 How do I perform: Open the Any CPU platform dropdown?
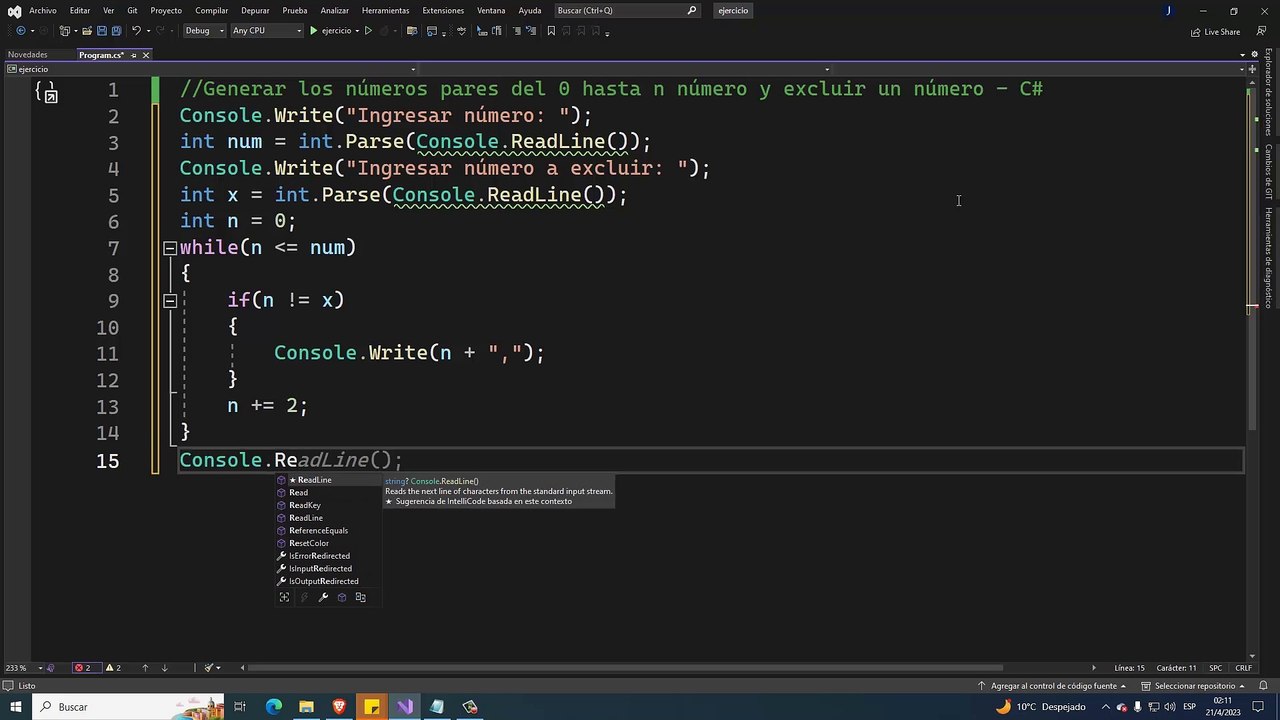pyautogui.click(x=266, y=31)
